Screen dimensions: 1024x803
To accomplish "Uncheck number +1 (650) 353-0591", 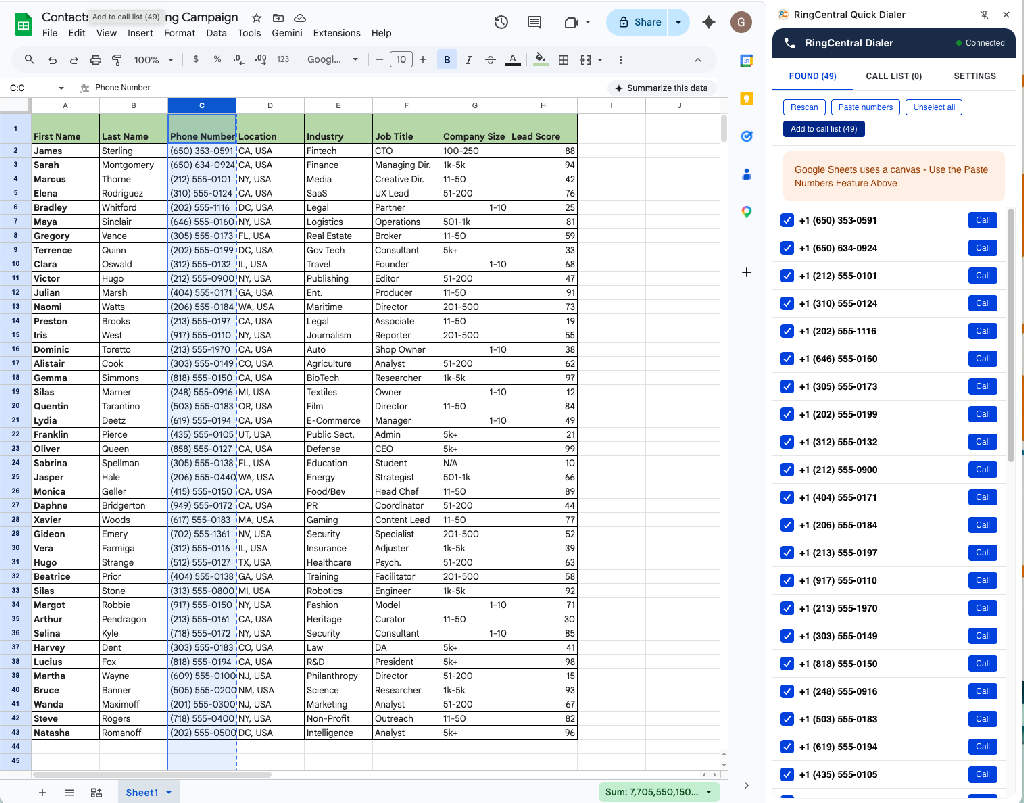I will pos(786,221).
